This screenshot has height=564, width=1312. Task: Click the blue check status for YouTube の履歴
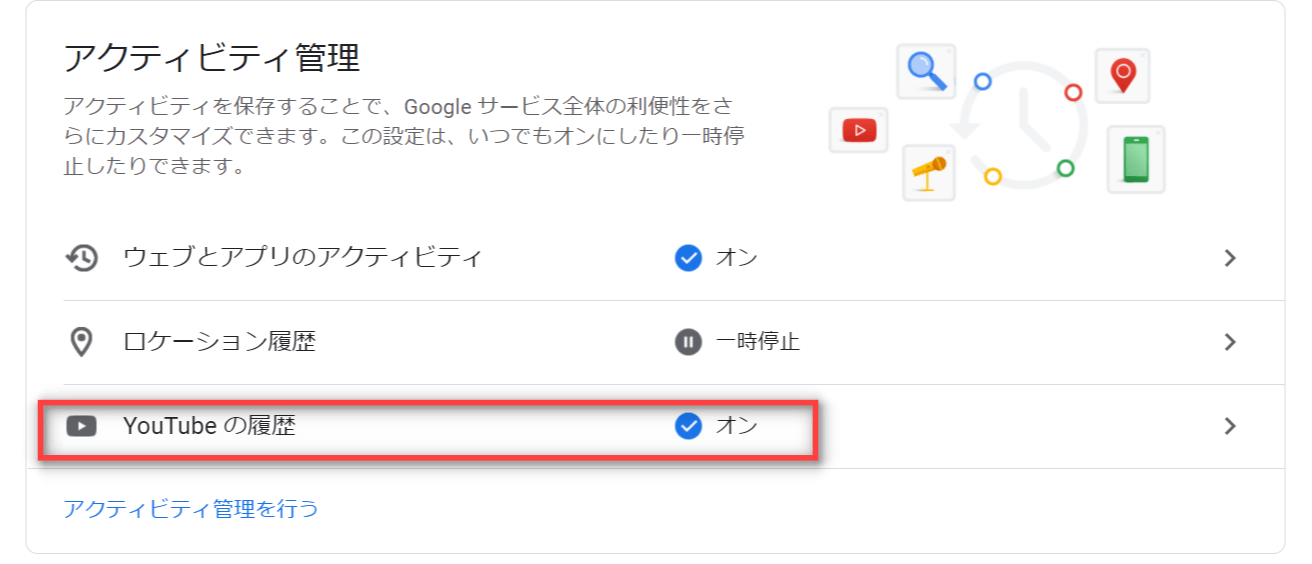pyautogui.click(x=688, y=426)
